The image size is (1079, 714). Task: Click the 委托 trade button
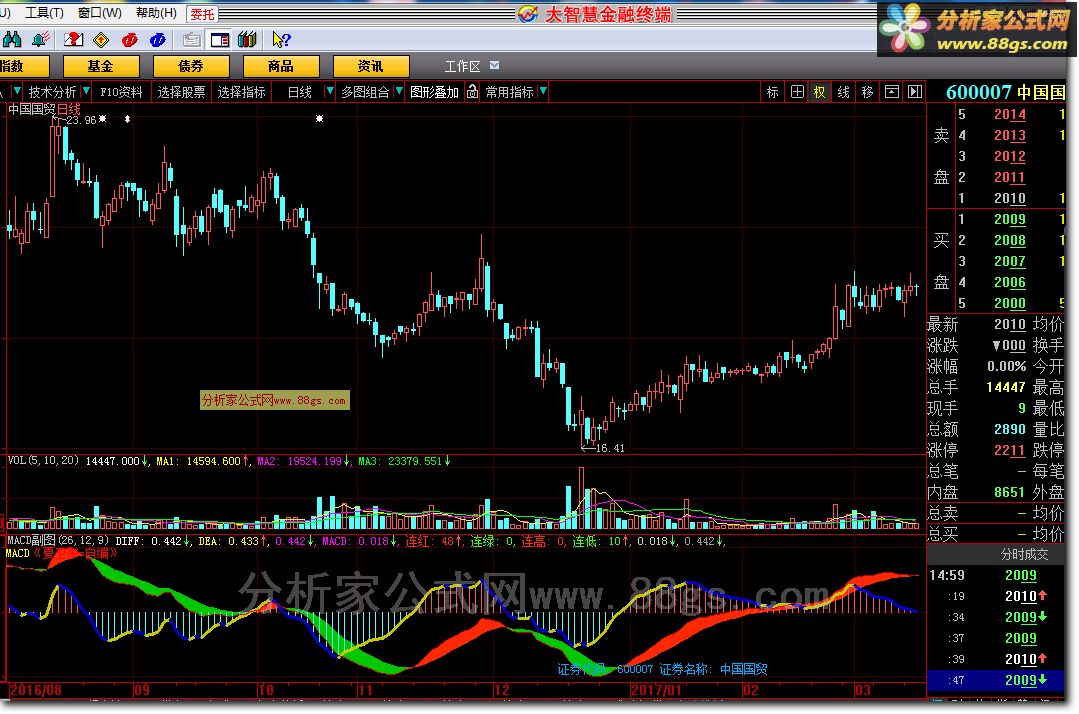click(202, 14)
